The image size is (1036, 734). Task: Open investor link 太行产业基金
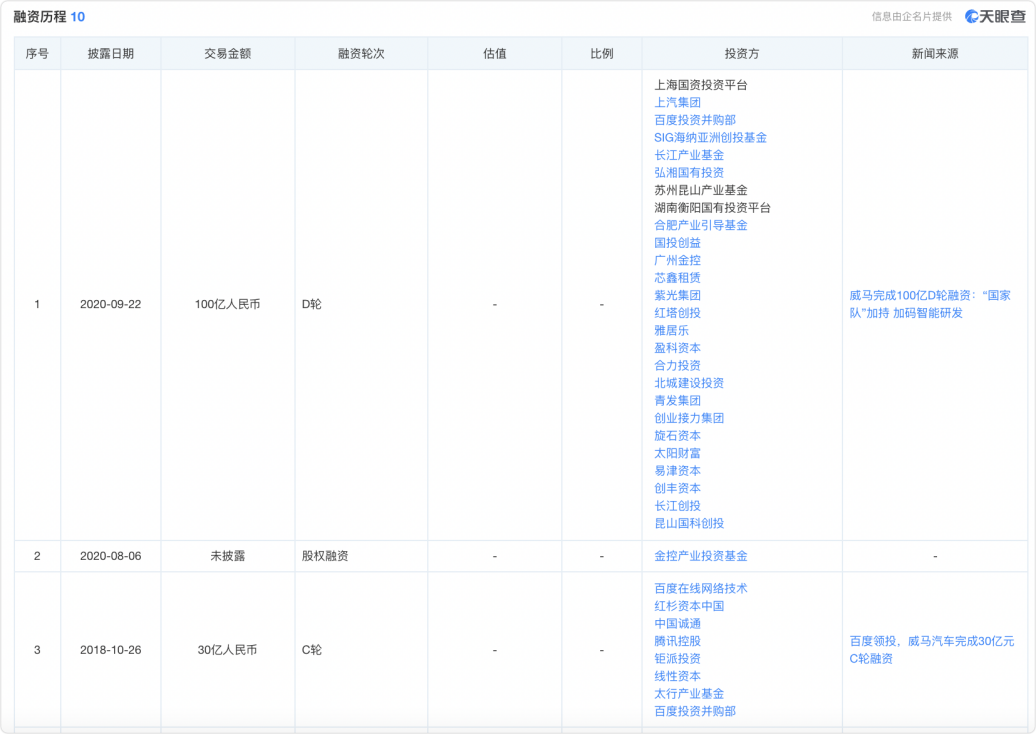coord(689,693)
